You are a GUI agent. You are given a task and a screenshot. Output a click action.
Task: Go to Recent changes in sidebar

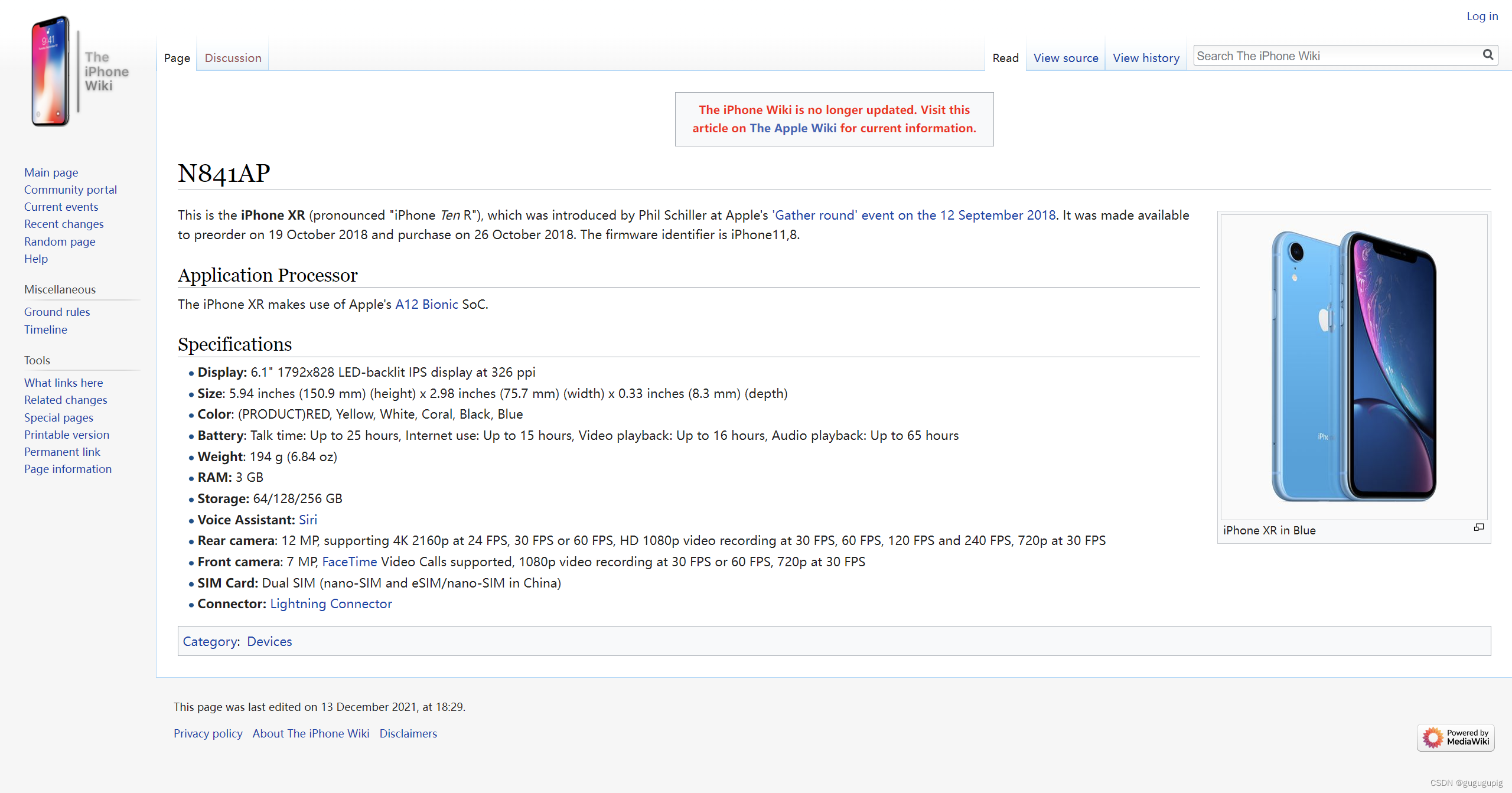click(x=64, y=224)
